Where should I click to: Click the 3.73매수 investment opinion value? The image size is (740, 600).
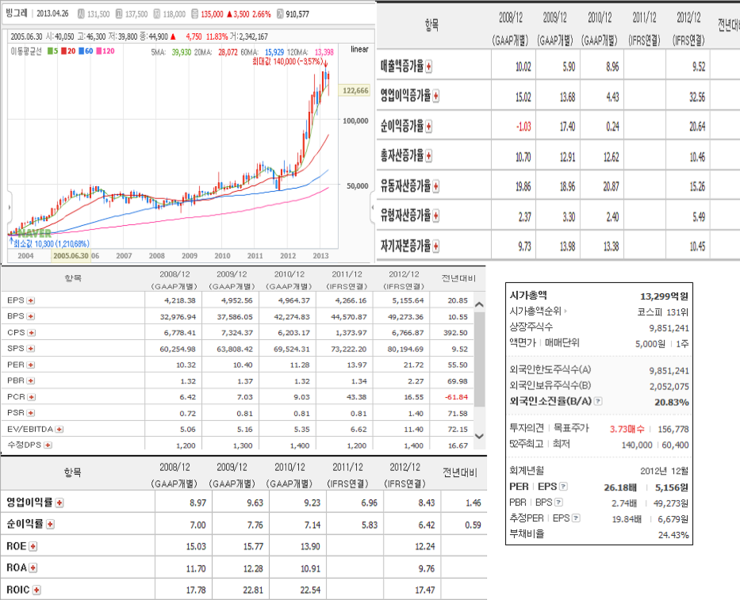[627, 429]
